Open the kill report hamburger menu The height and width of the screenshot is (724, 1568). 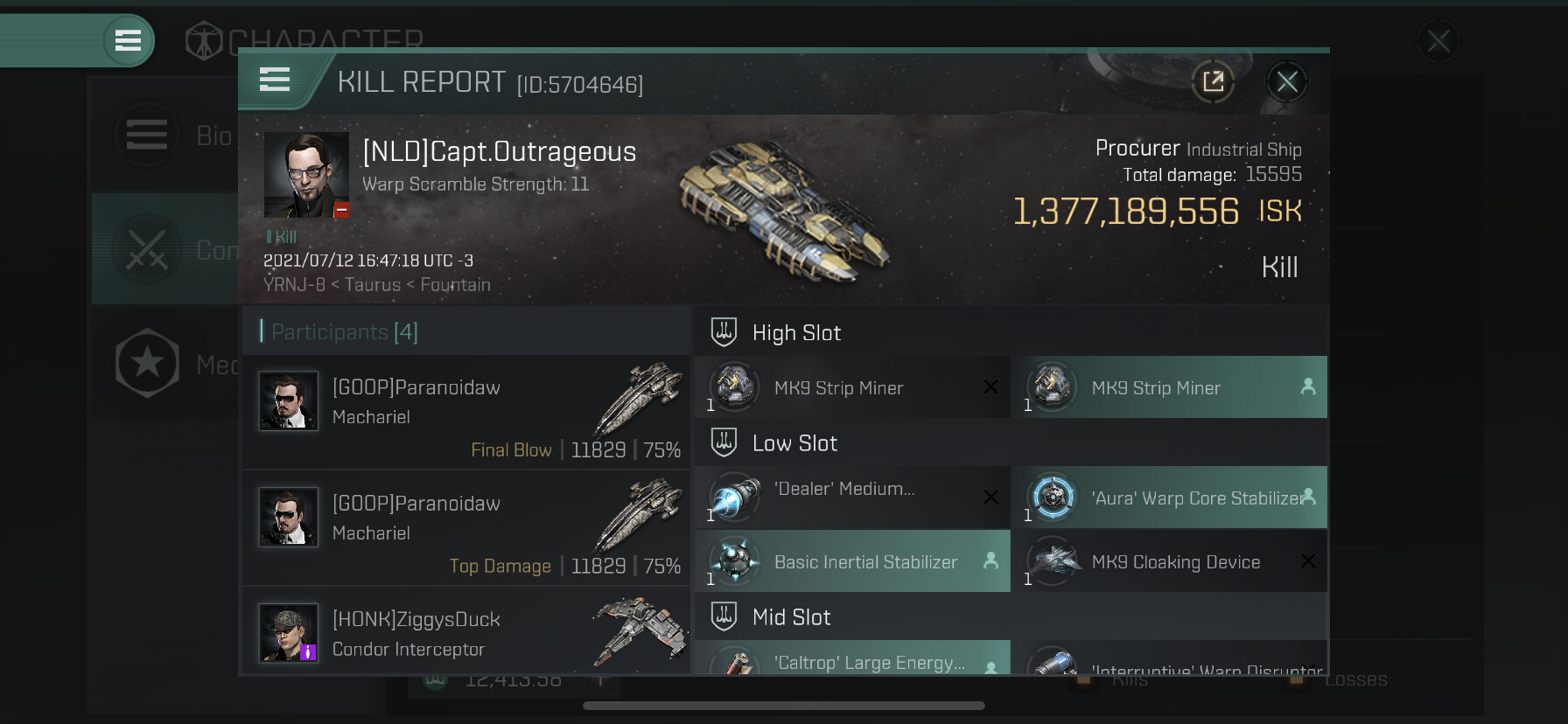point(275,80)
